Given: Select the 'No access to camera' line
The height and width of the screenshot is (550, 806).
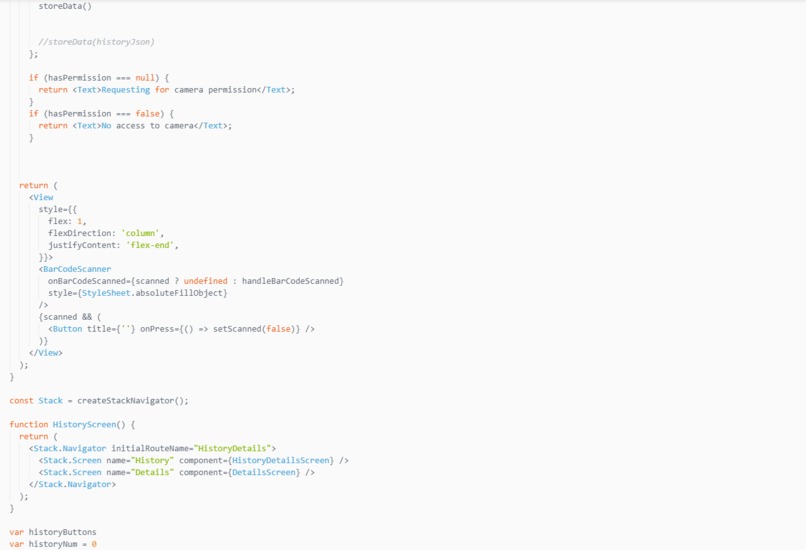Looking at the screenshot, I should pos(135,125).
